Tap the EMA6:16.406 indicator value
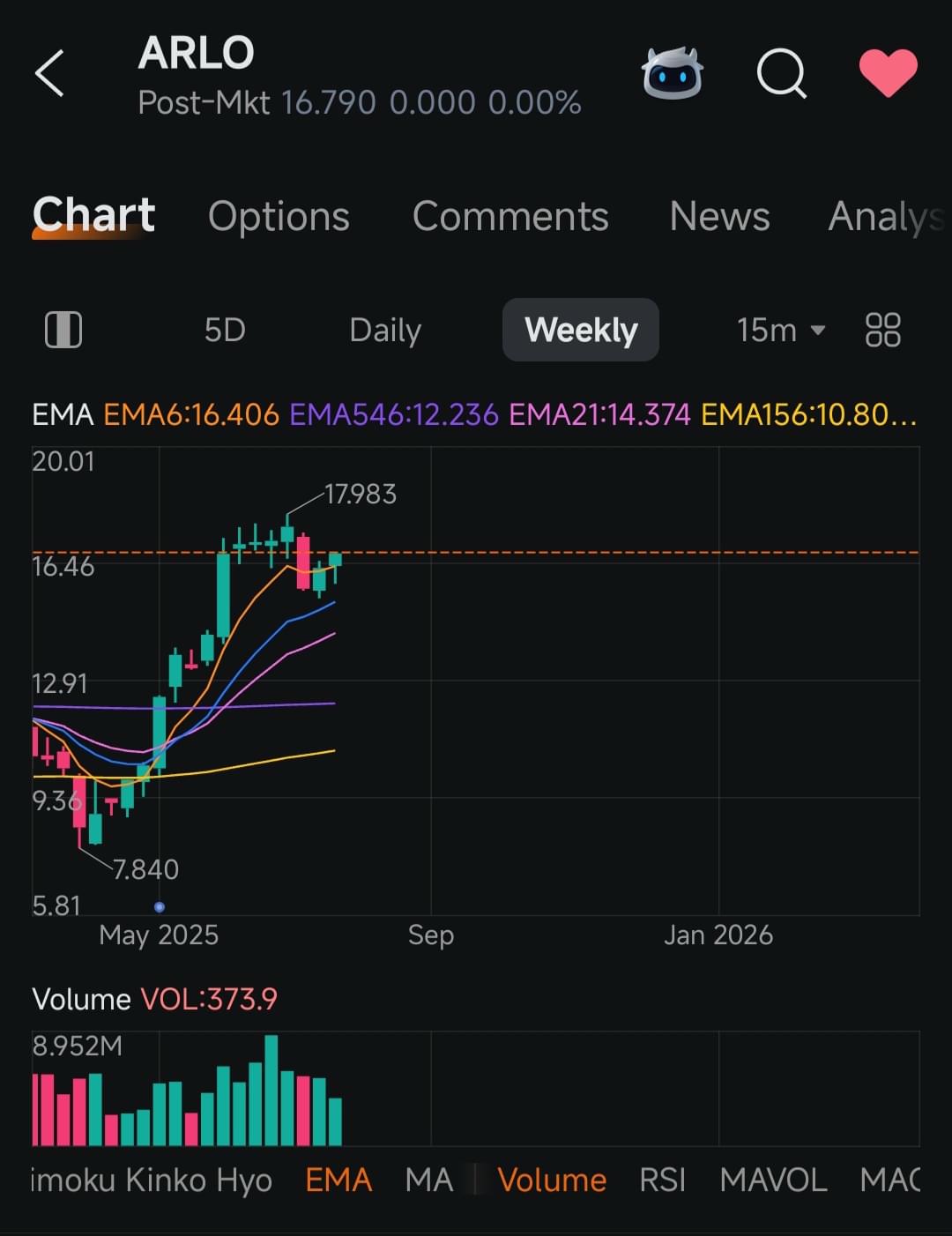The height and width of the screenshot is (1236, 952). click(191, 414)
